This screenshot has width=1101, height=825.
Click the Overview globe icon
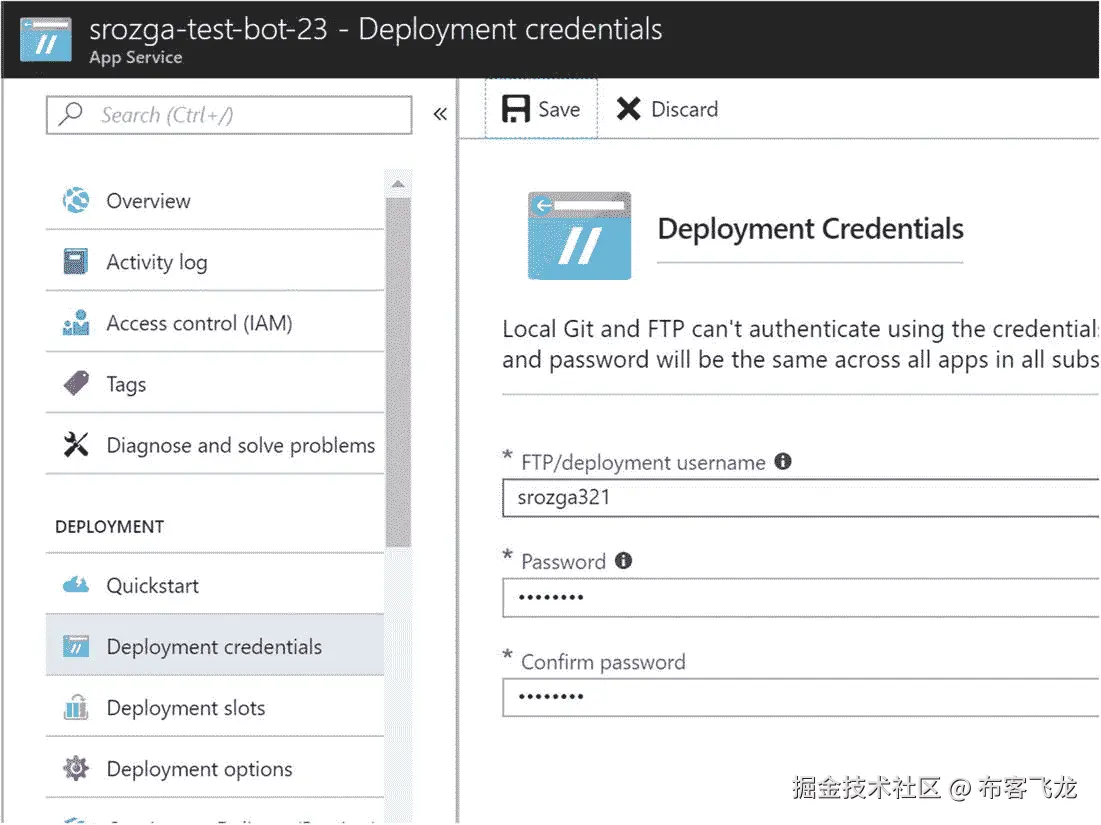76,201
